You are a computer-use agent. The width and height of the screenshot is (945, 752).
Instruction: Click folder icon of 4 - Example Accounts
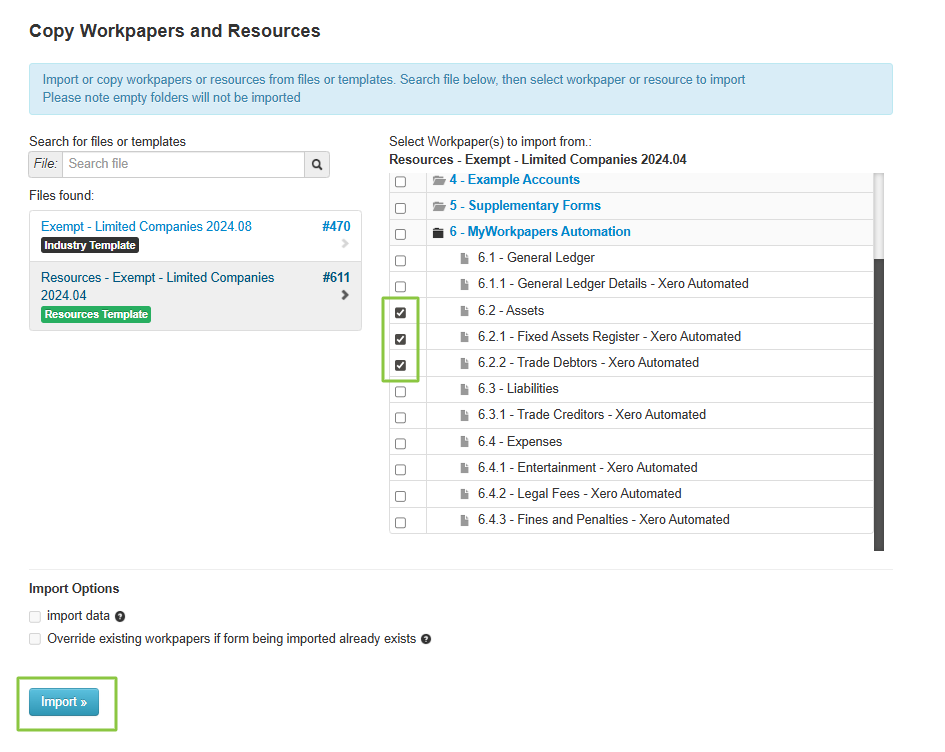438,180
